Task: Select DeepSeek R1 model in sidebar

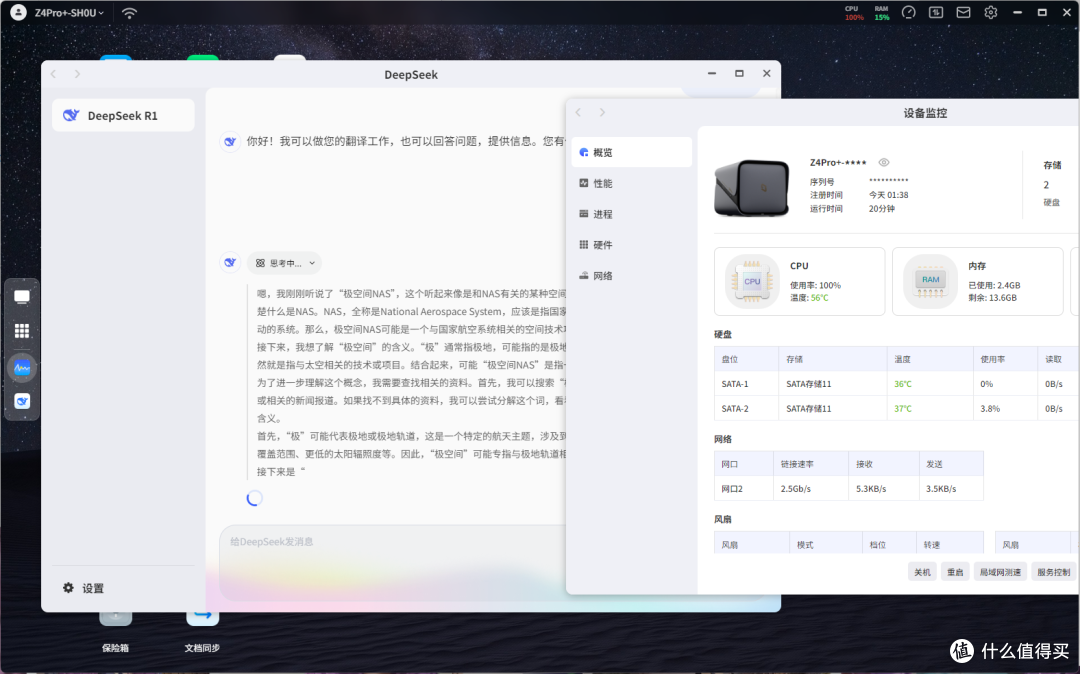Action: tap(123, 115)
